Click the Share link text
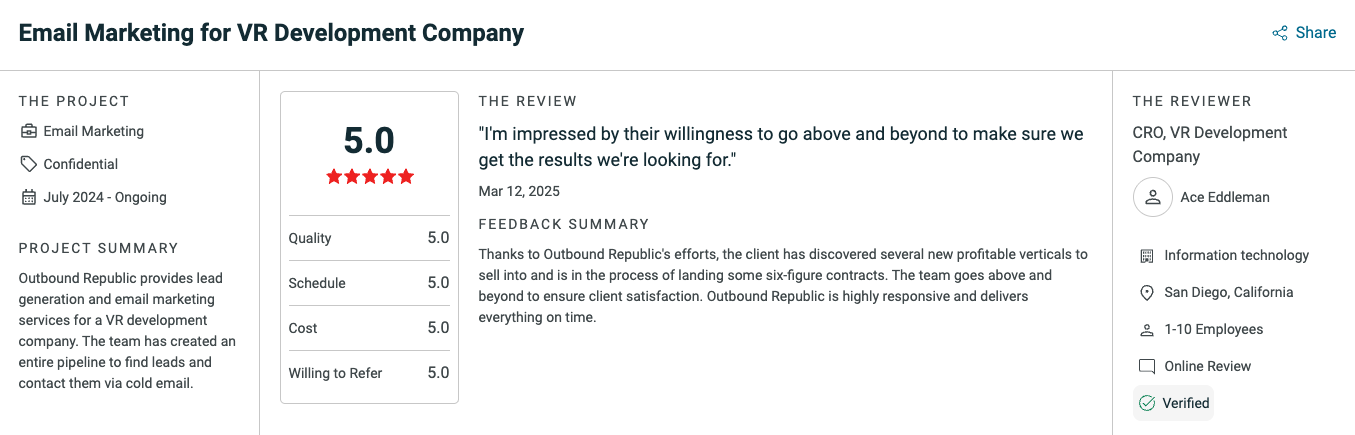Viewport: 1355px width, 435px height. point(1315,33)
